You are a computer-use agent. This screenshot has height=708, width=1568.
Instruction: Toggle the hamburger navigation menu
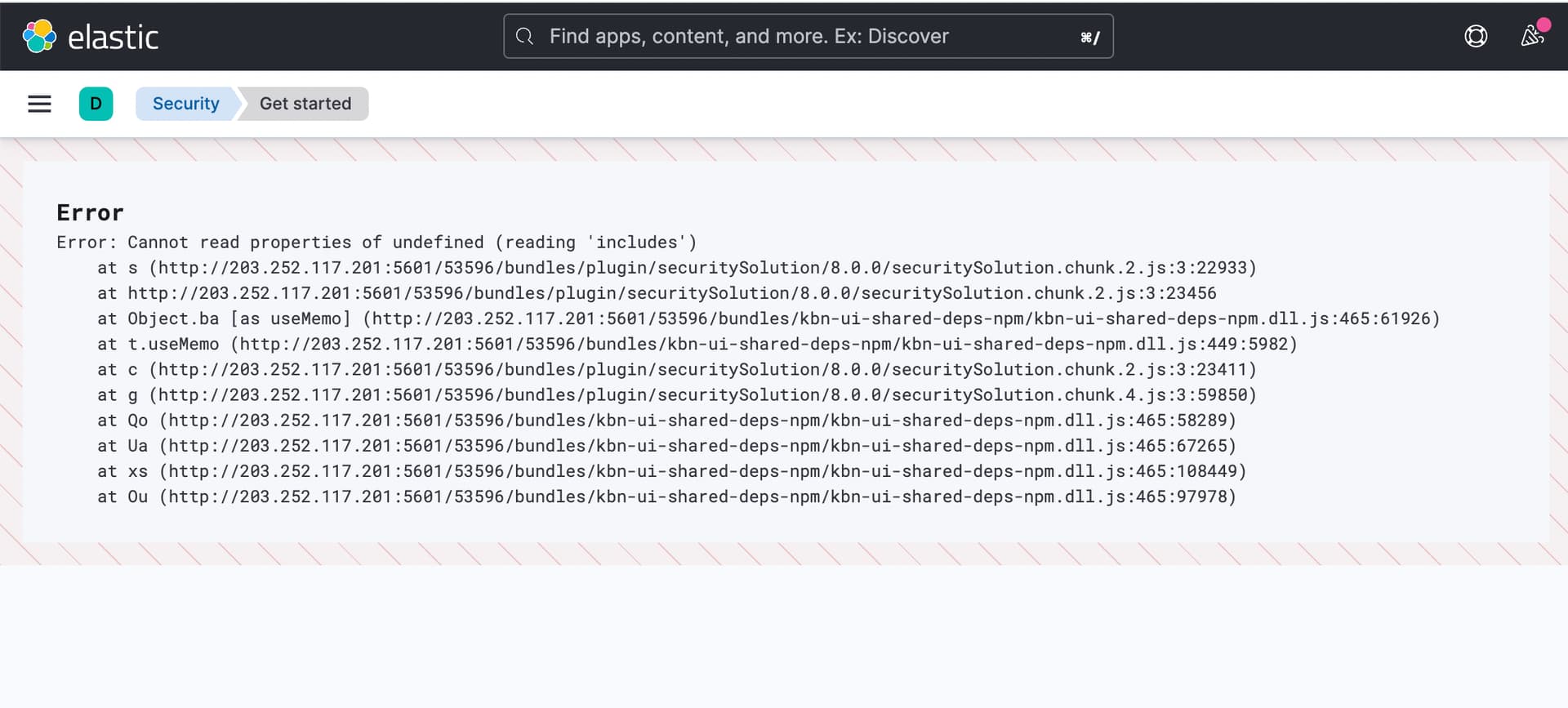(x=39, y=104)
